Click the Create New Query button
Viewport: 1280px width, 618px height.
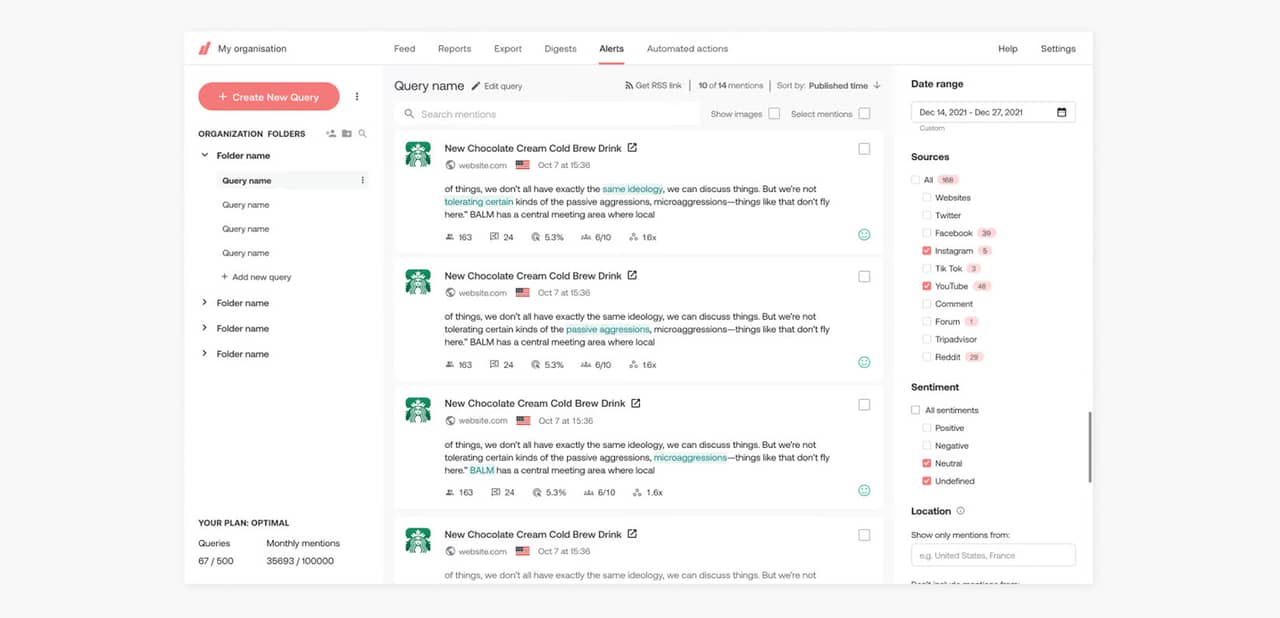click(267, 97)
